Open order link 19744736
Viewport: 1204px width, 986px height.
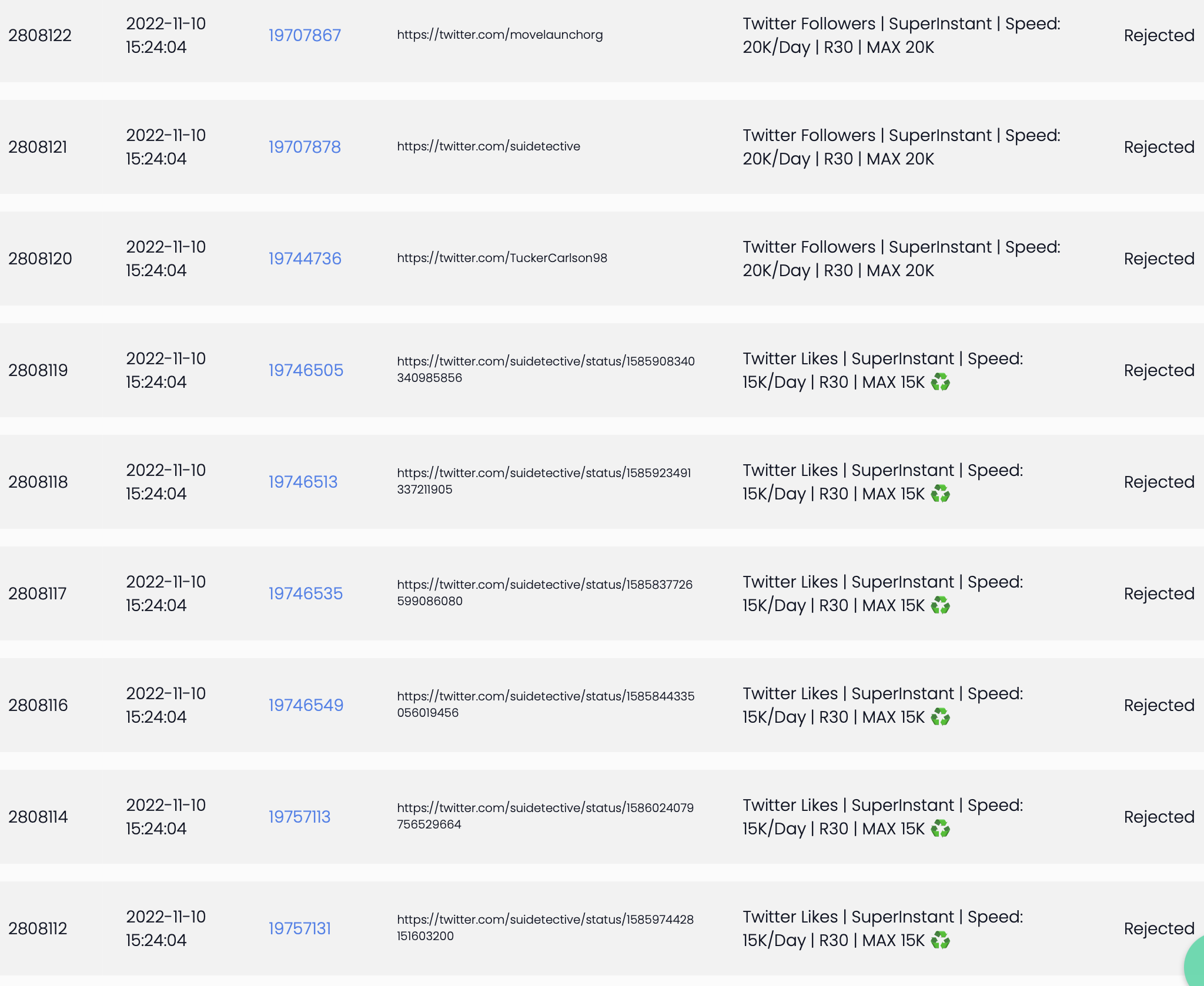[305, 259]
